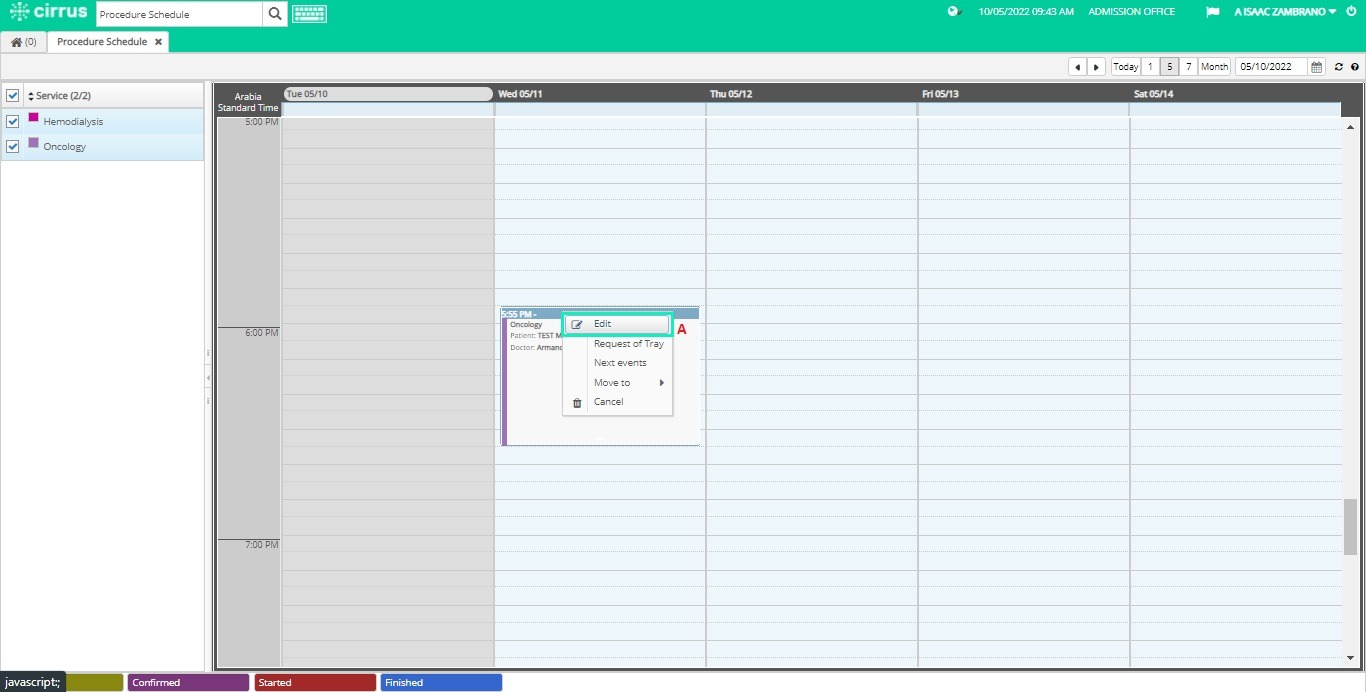Open the on-screen keyboard icon

tap(309, 14)
